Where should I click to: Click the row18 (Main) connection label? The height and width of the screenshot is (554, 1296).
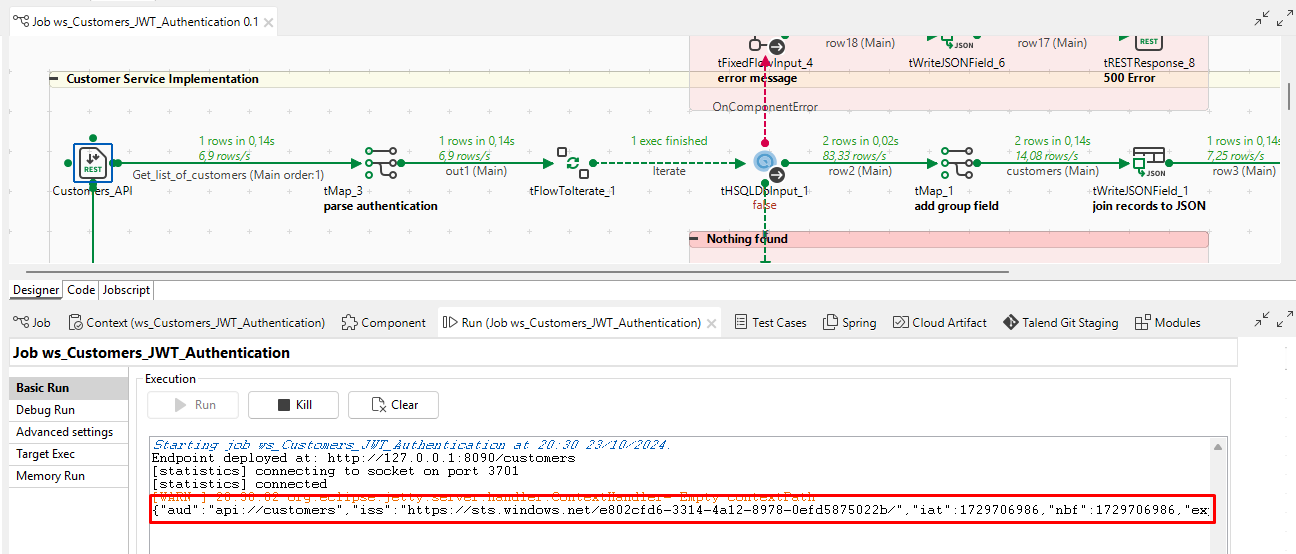point(860,43)
